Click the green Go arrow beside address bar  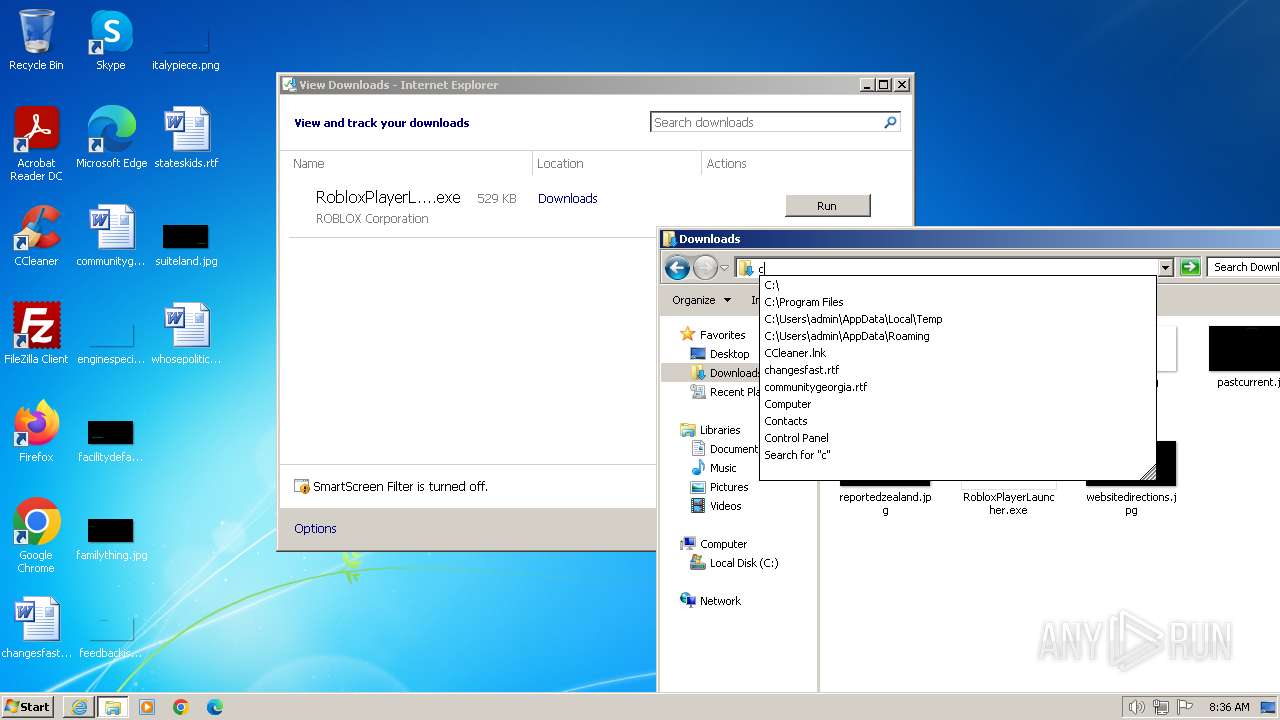pyautogui.click(x=1190, y=267)
